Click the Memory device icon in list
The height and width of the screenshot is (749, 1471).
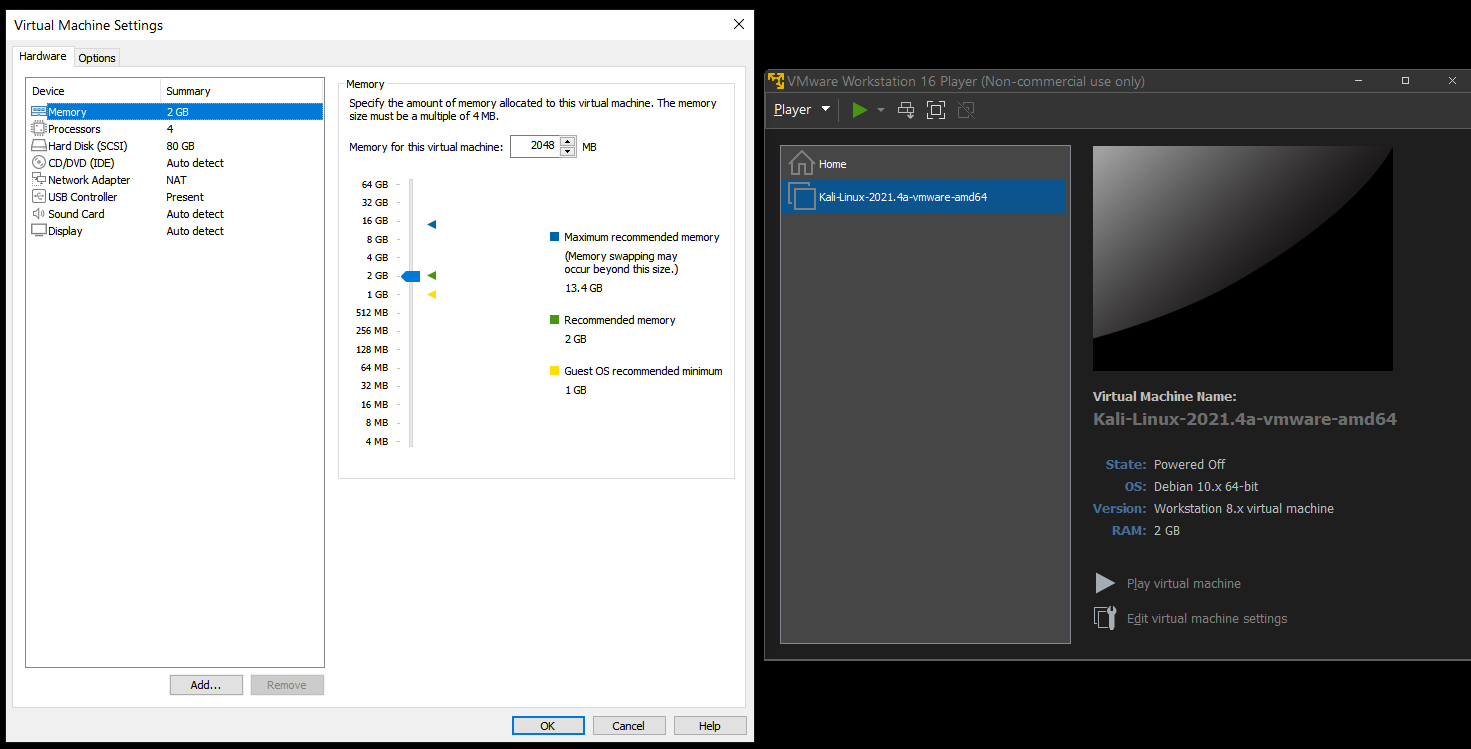click(x=39, y=112)
